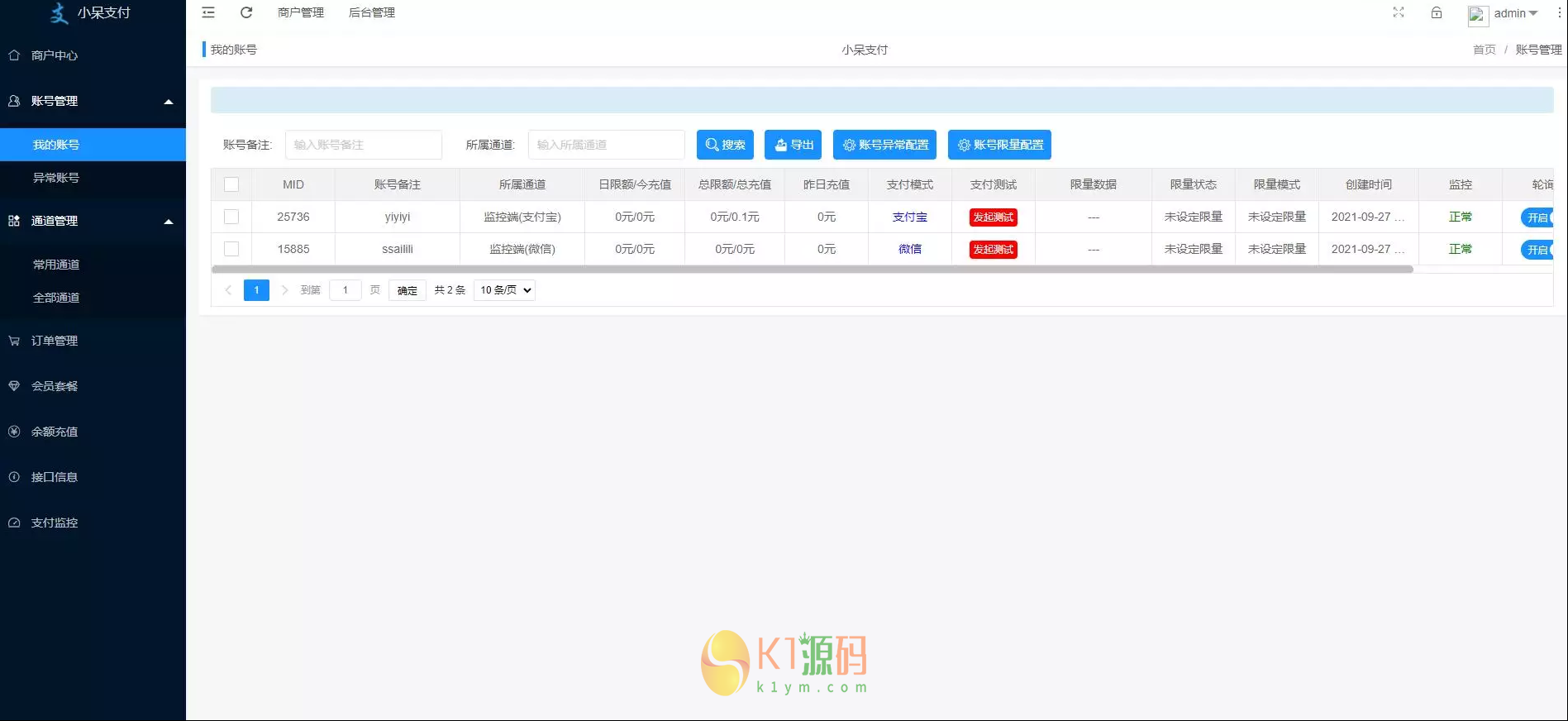Viewport: 1568px width, 721px height.
Task: Check the row for MID 15885
Action: [x=231, y=249]
